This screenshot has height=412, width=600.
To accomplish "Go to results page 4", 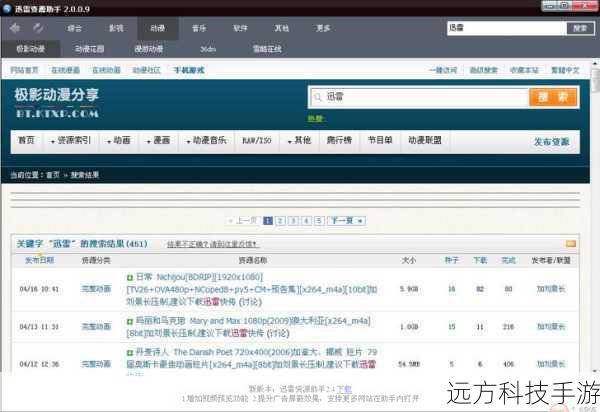I will (306, 221).
